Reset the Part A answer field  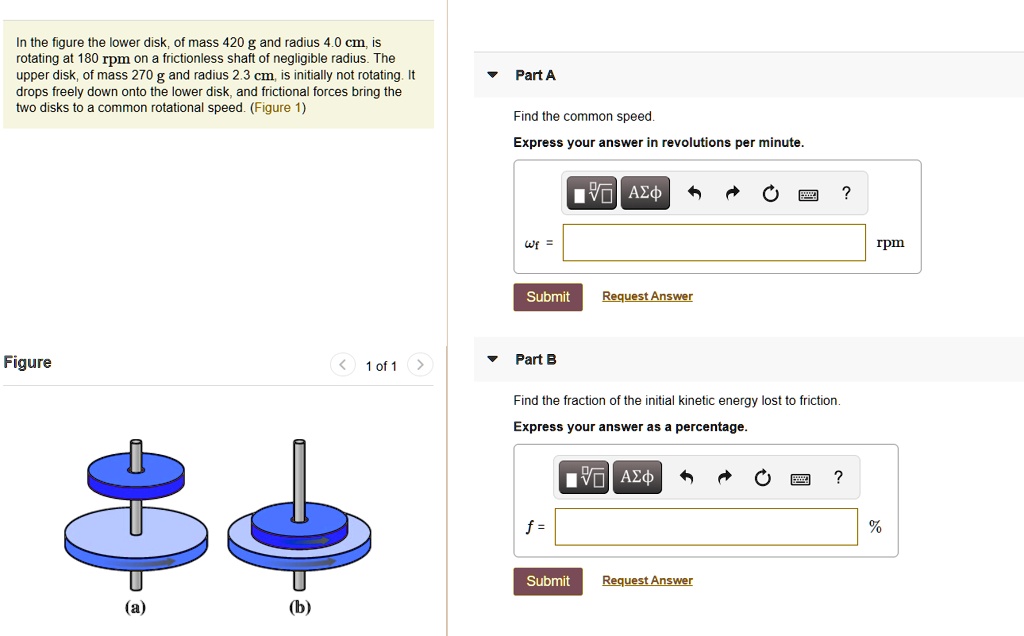(769, 193)
